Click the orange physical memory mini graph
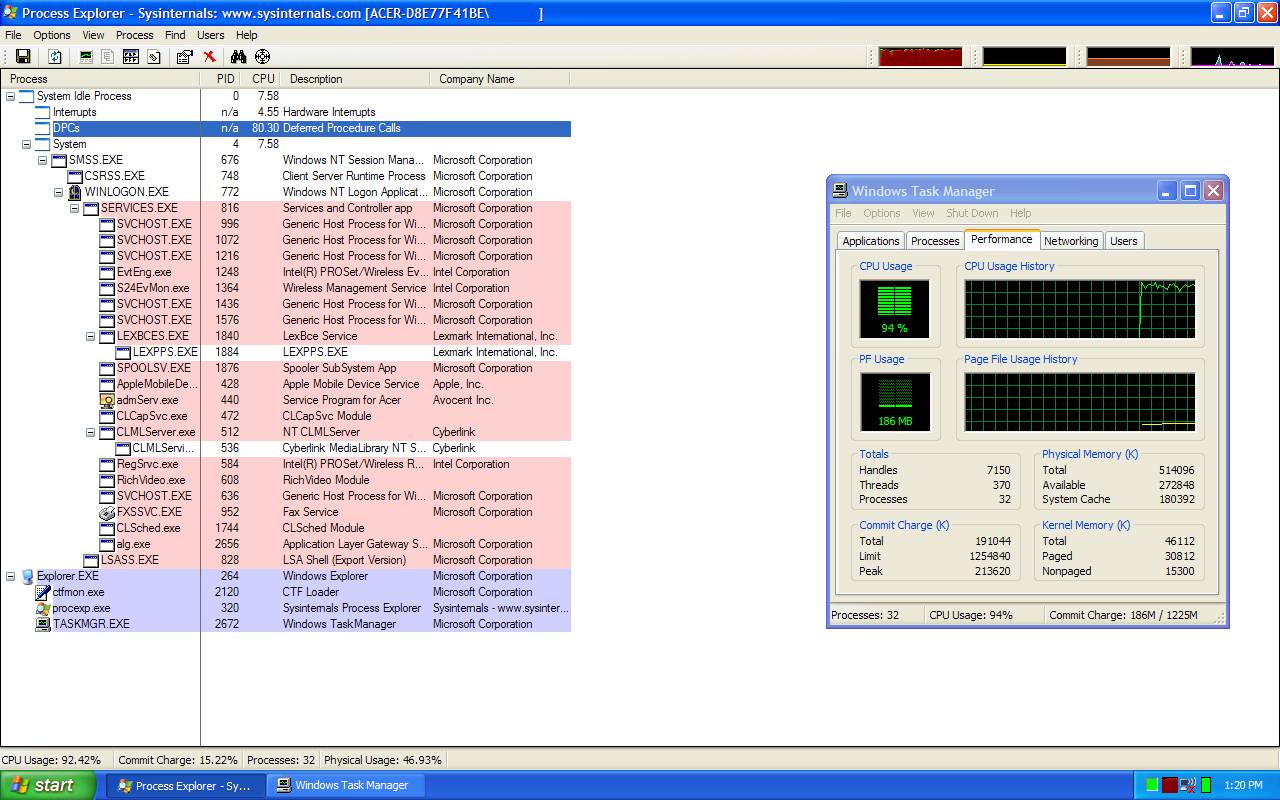 coord(1128,57)
